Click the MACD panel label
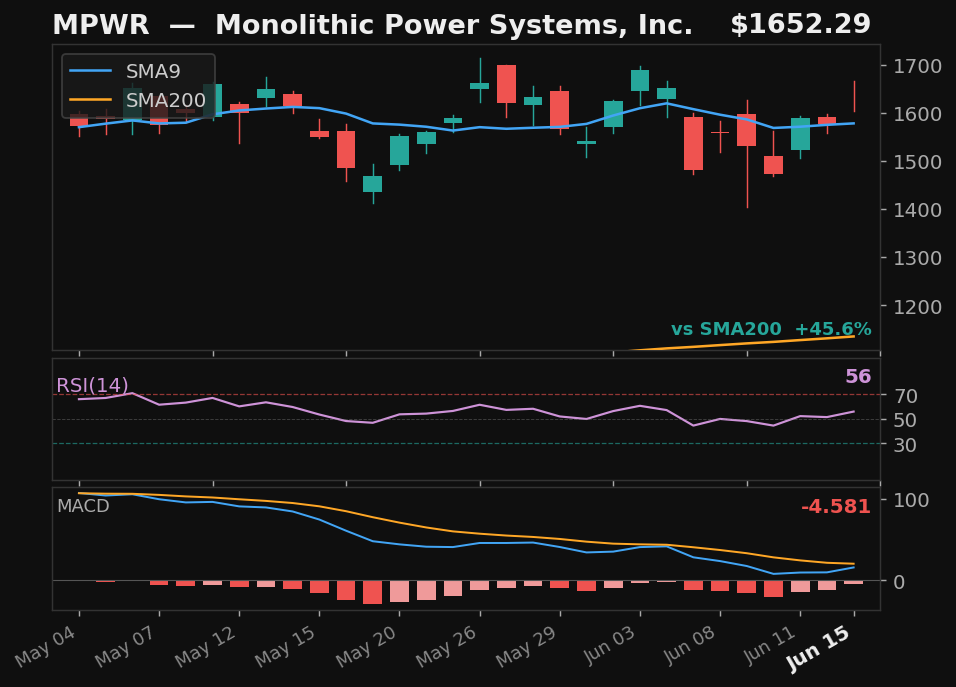This screenshot has width=956, height=687. pos(83,506)
